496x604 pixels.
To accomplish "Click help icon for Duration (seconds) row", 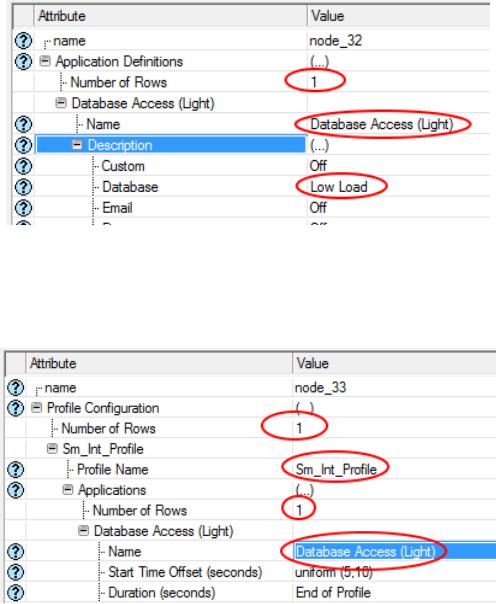I will click(x=15, y=592).
